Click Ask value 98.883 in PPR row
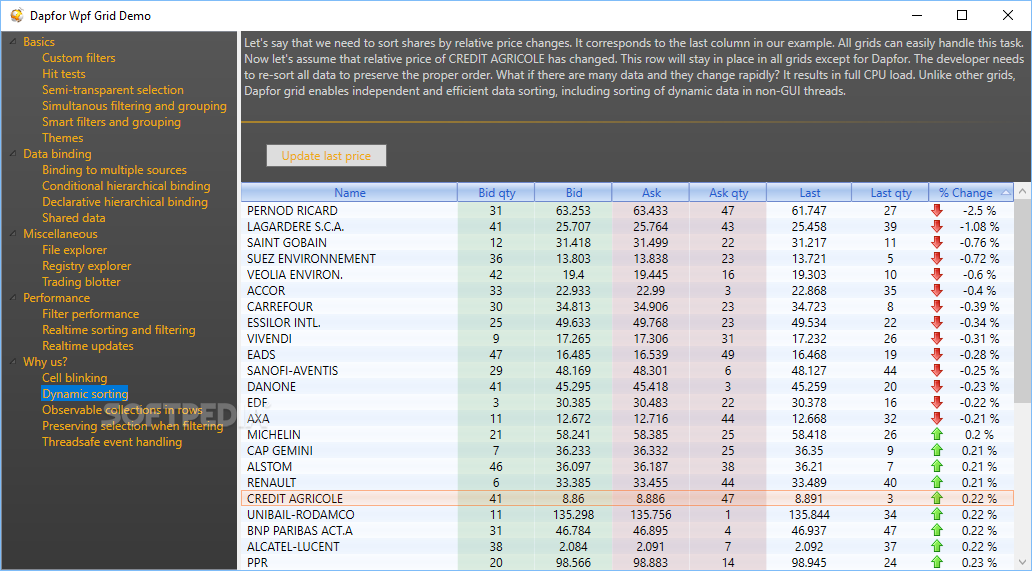 [x=650, y=562]
